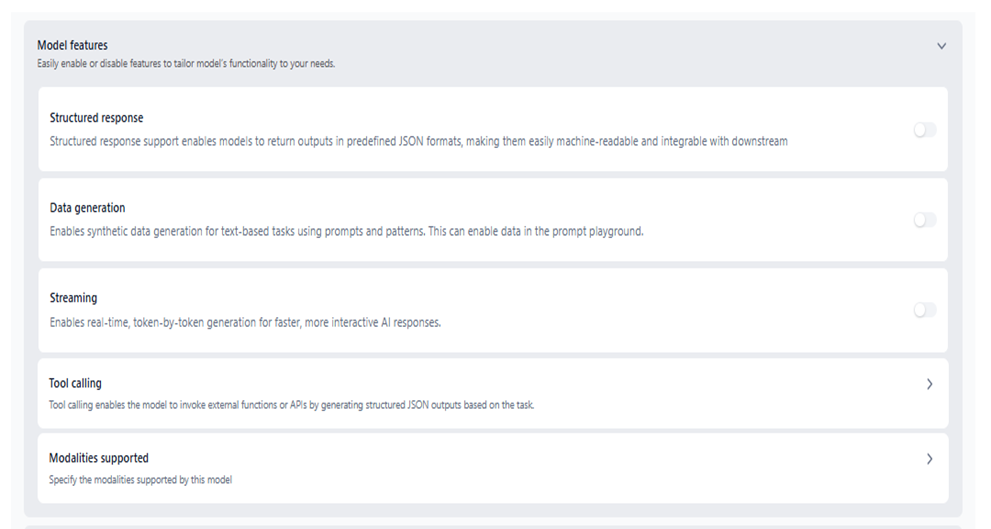
Task: Open the Modalities supported title
Action: click(98, 458)
